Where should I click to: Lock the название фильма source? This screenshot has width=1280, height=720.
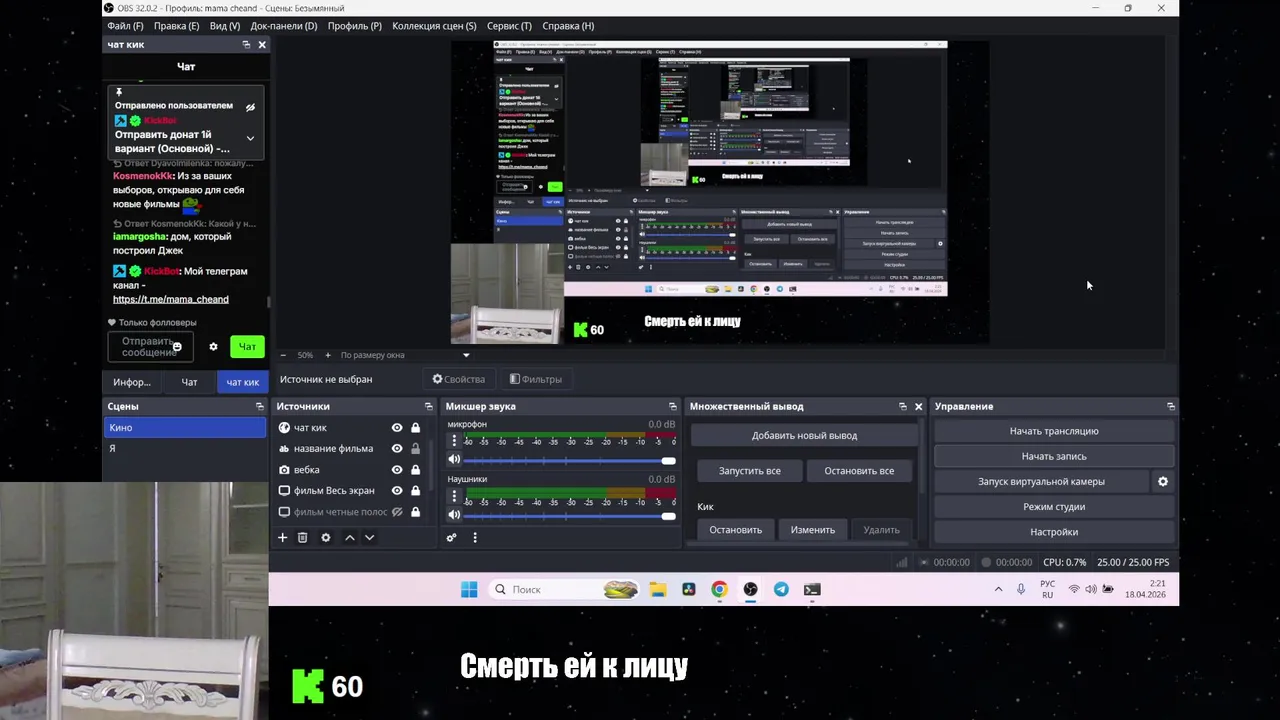coord(415,449)
